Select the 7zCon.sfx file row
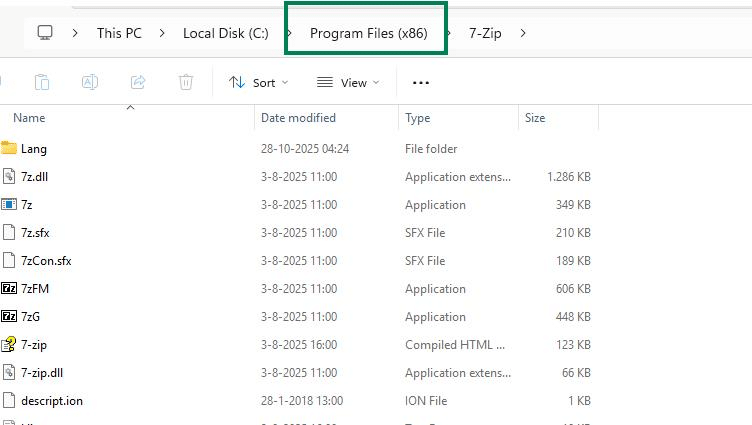752x425 pixels. coord(47,261)
